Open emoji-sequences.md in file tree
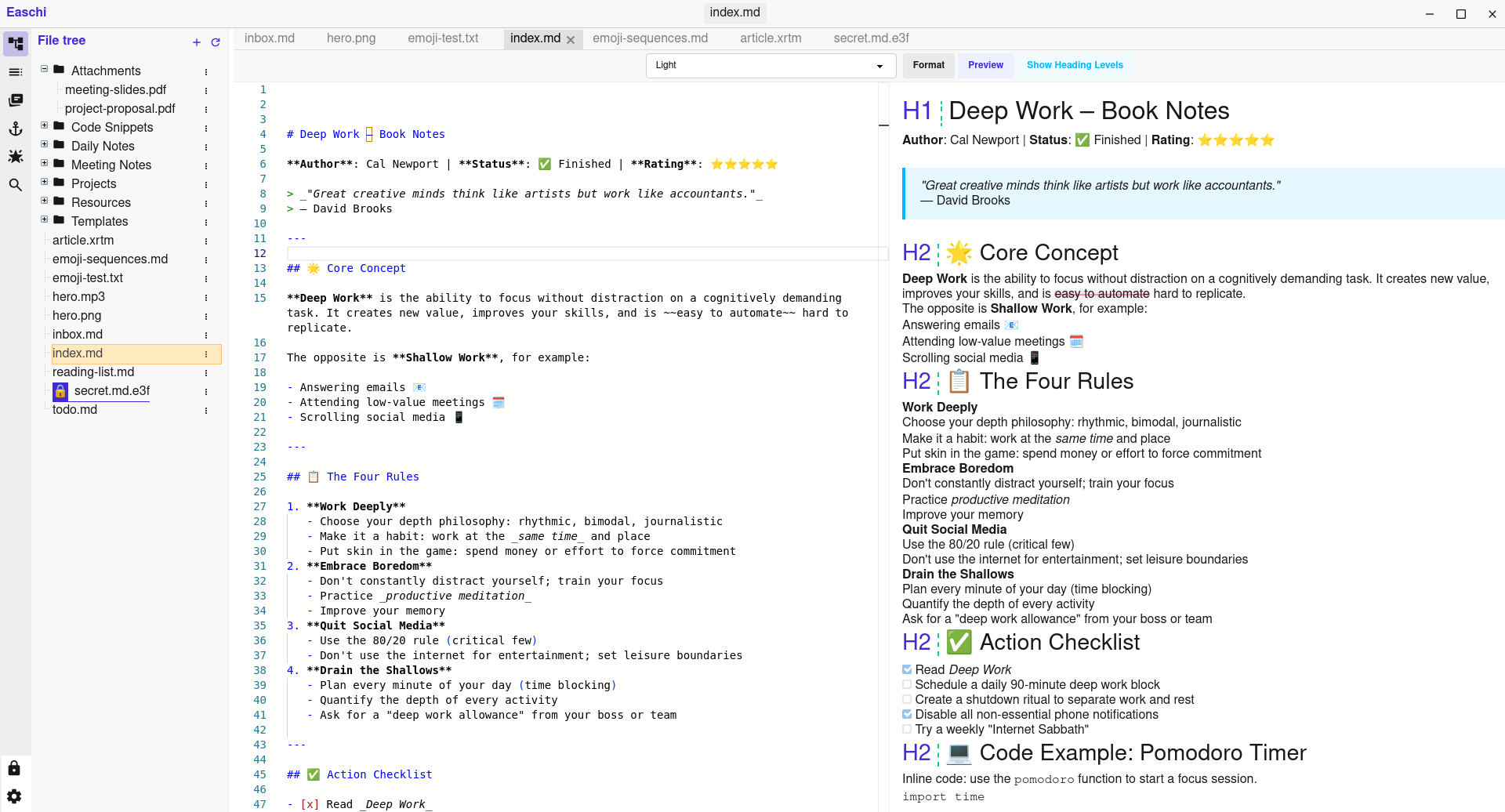 110,259
